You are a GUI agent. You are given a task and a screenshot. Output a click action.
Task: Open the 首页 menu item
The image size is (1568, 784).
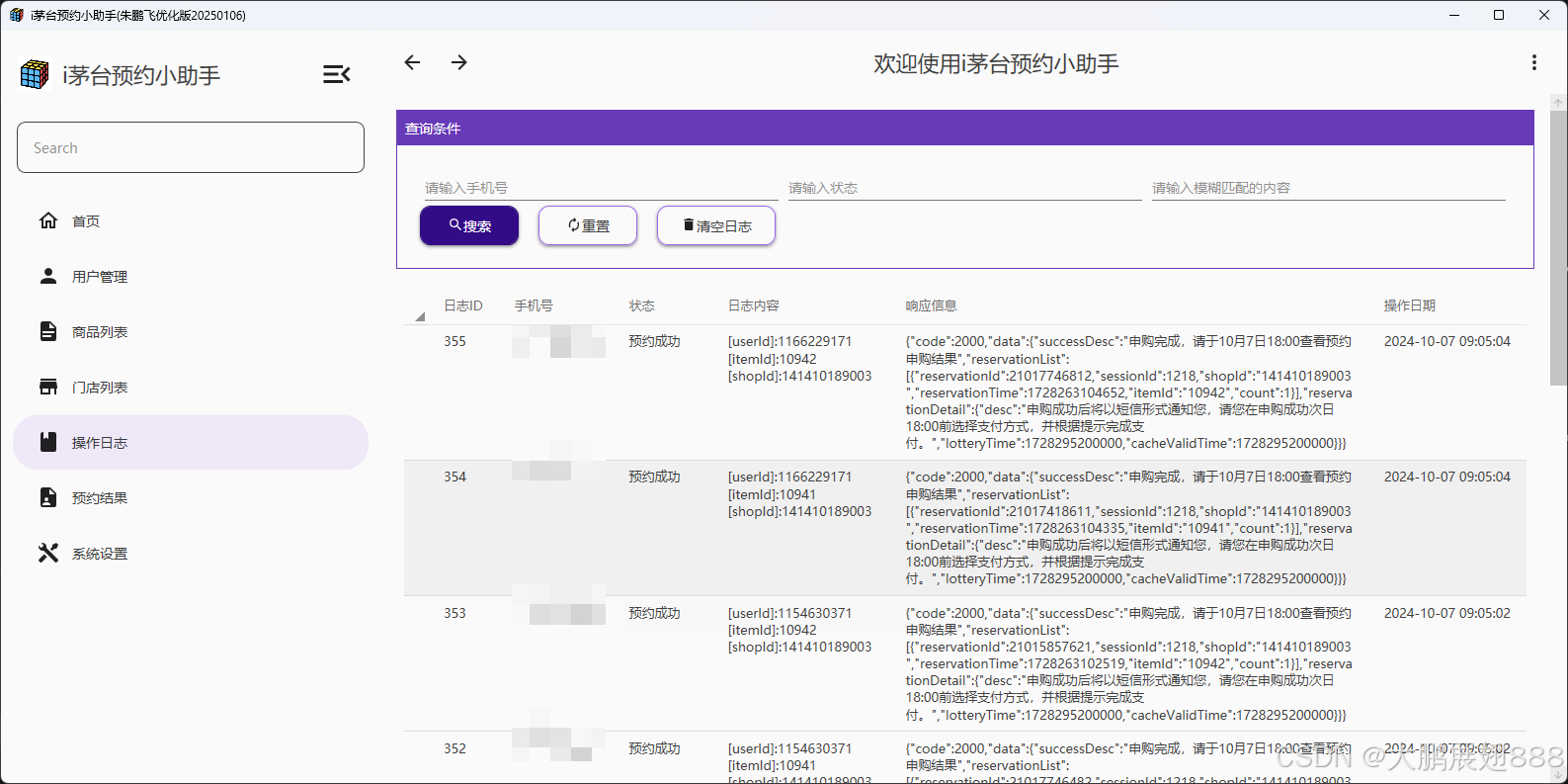tap(191, 220)
